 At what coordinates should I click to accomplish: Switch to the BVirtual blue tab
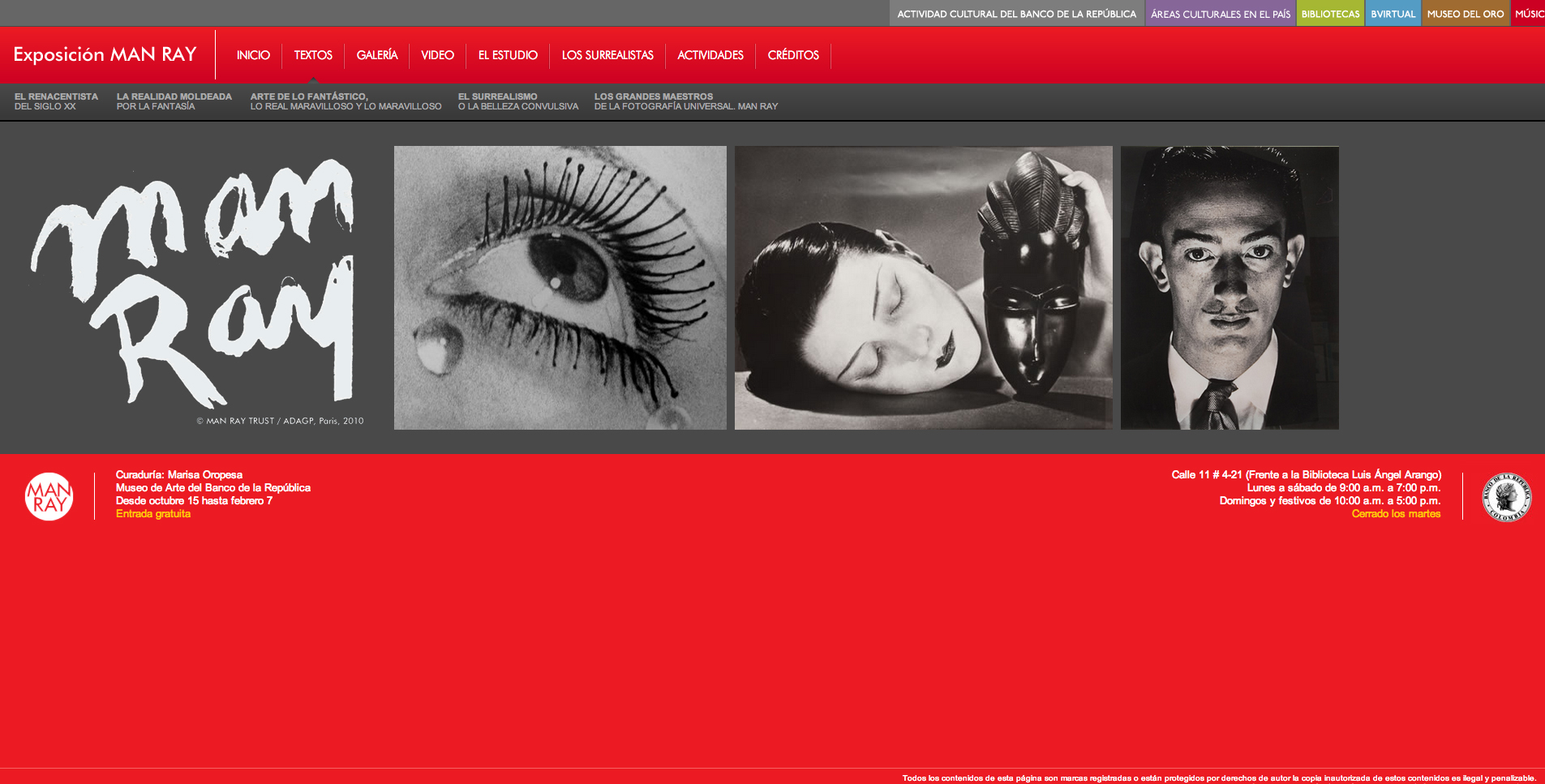tap(1393, 14)
